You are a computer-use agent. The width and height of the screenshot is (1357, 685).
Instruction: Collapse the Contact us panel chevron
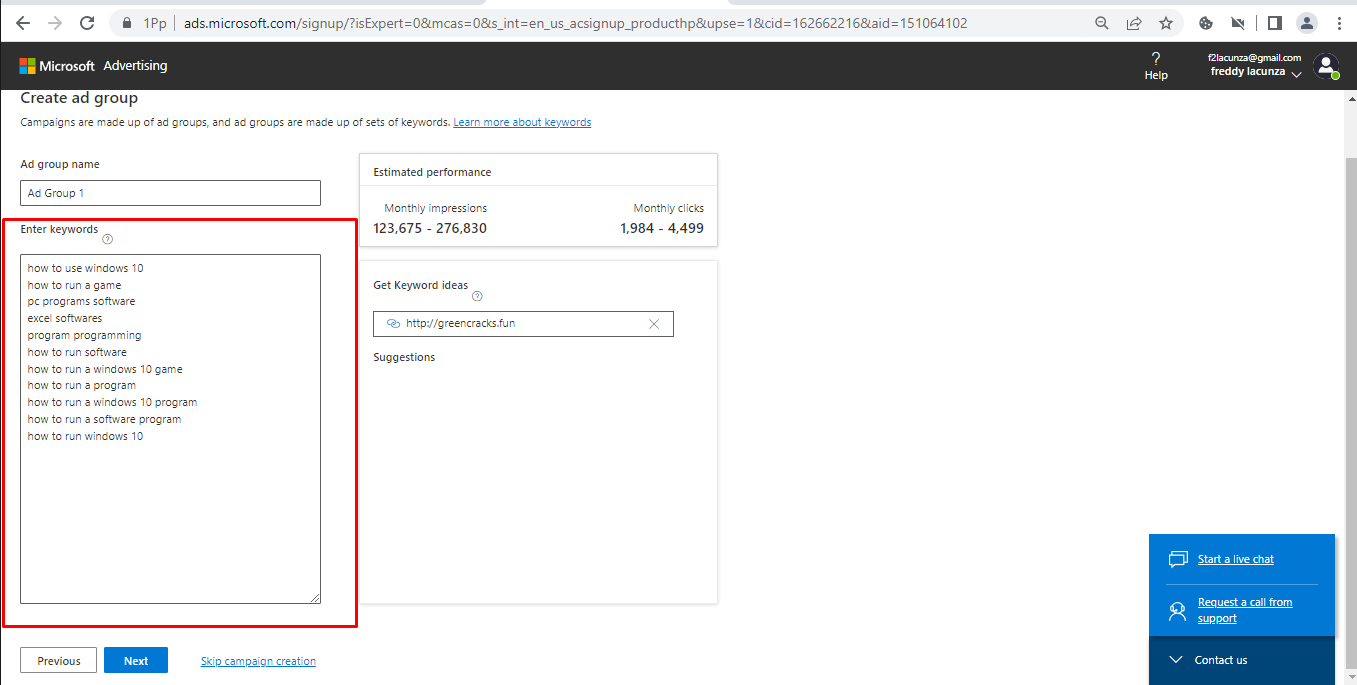point(1175,660)
